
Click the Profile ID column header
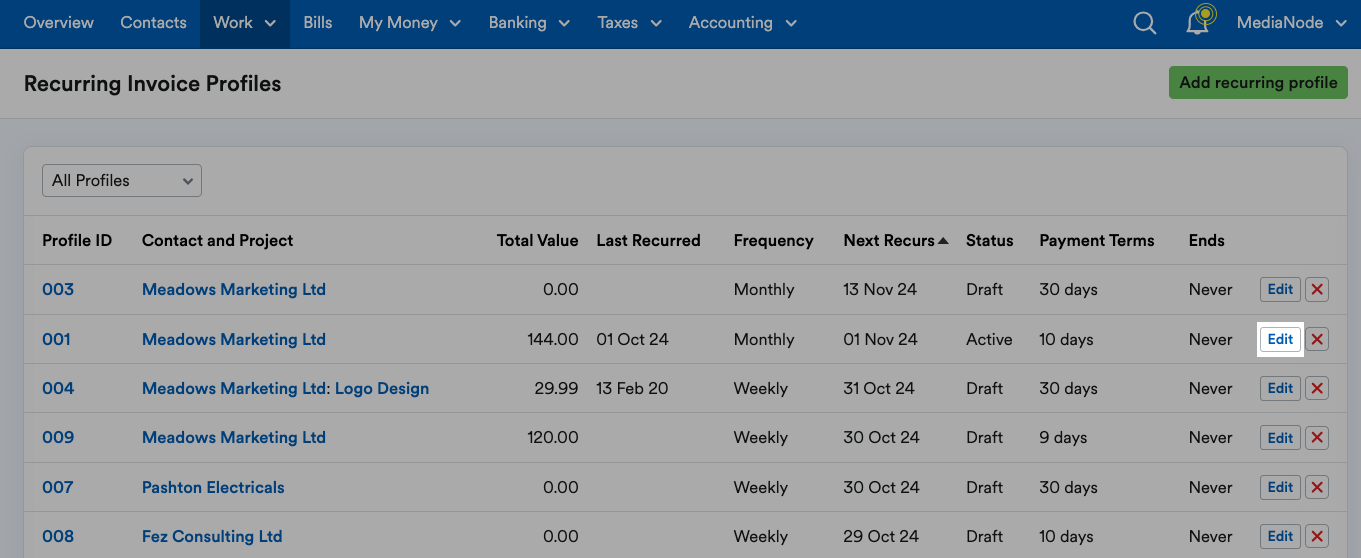point(77,240)
